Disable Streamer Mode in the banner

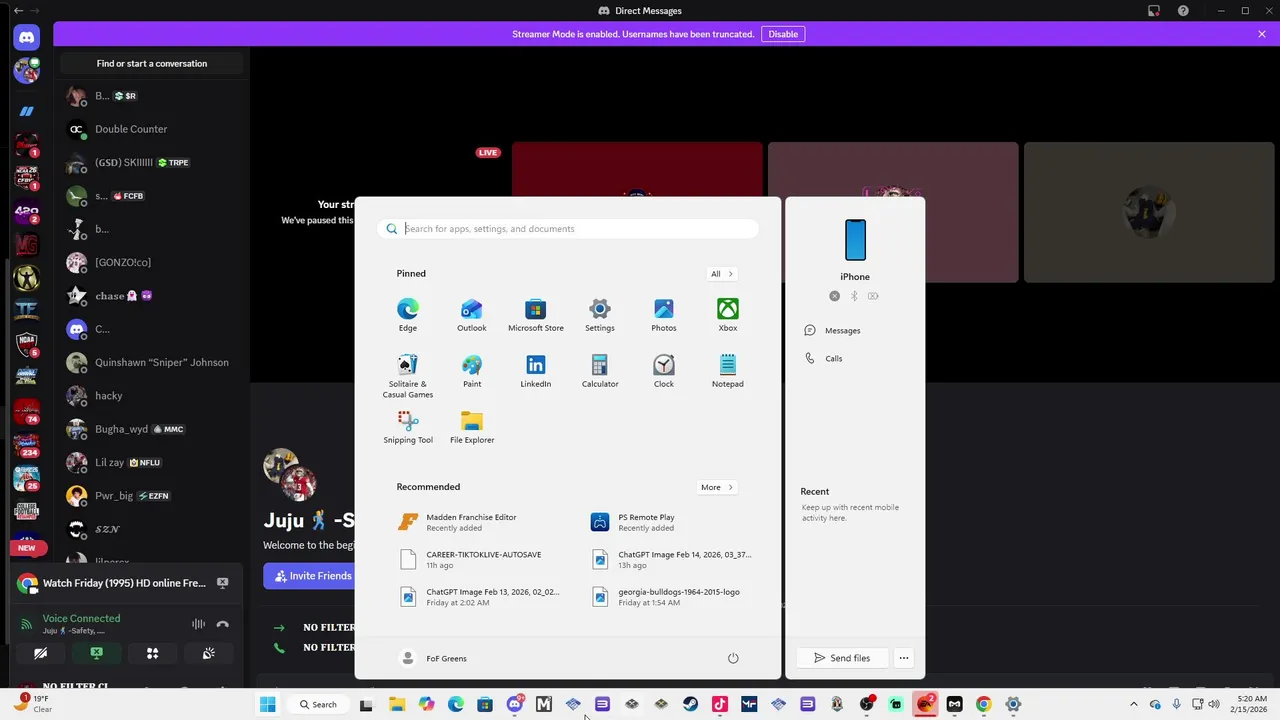click(783, 34)
